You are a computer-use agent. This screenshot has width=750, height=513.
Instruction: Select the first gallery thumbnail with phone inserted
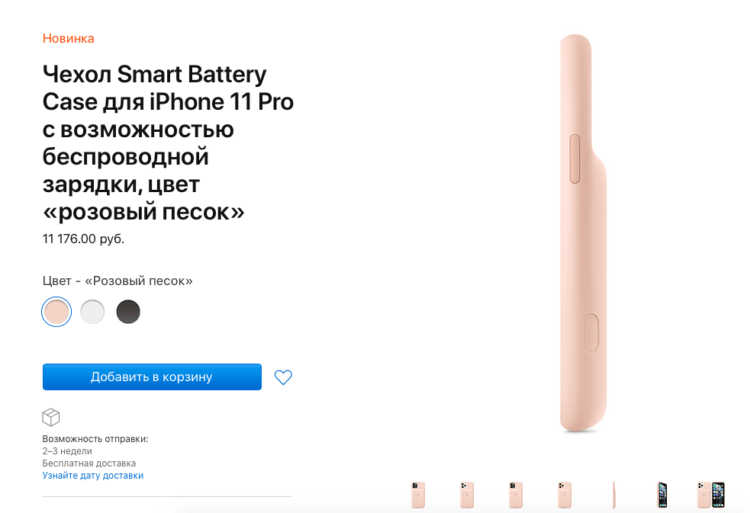pos(418,495)
